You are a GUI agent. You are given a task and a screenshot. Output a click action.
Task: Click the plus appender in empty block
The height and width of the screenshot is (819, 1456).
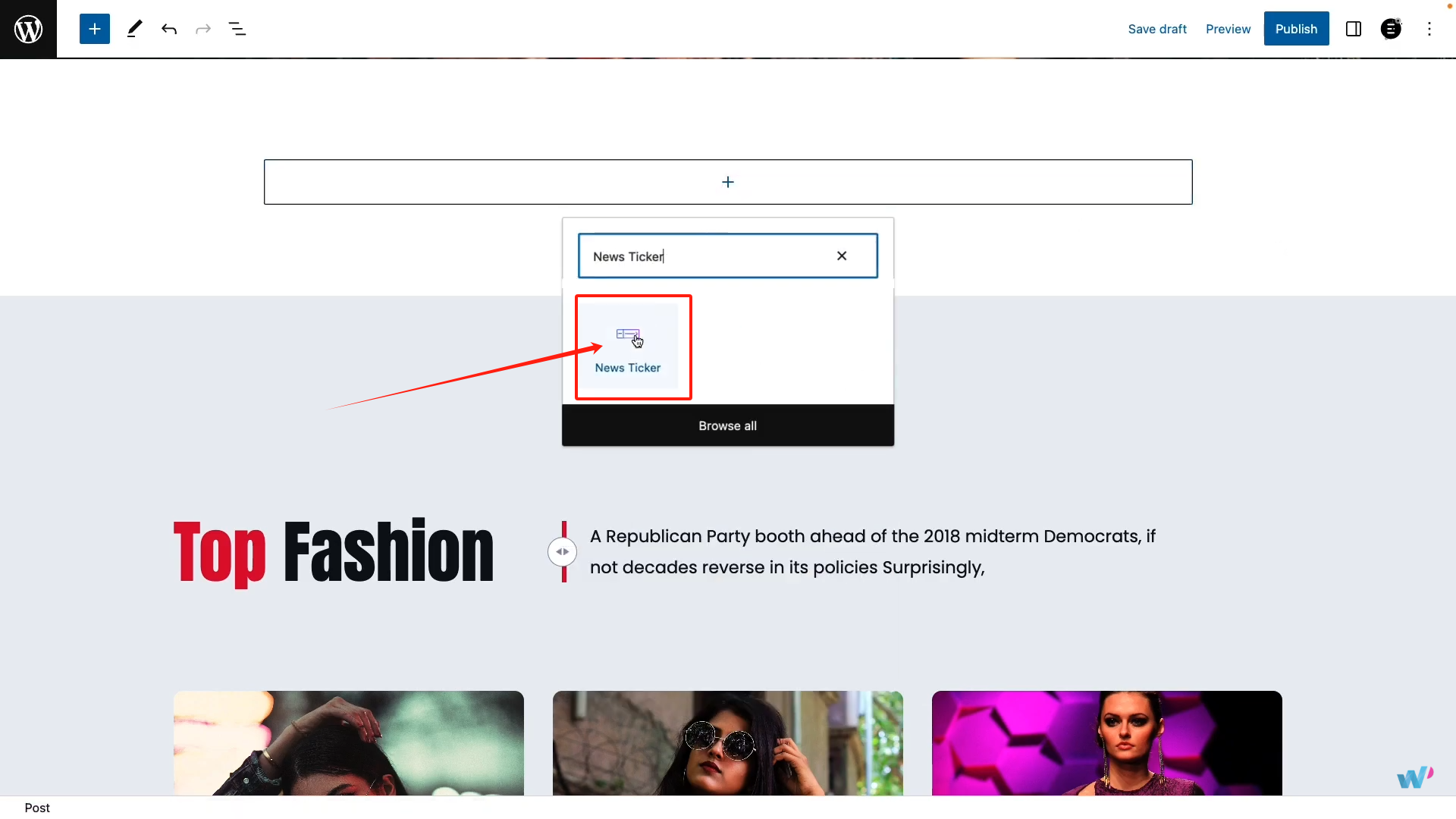[x=728, y=182]
